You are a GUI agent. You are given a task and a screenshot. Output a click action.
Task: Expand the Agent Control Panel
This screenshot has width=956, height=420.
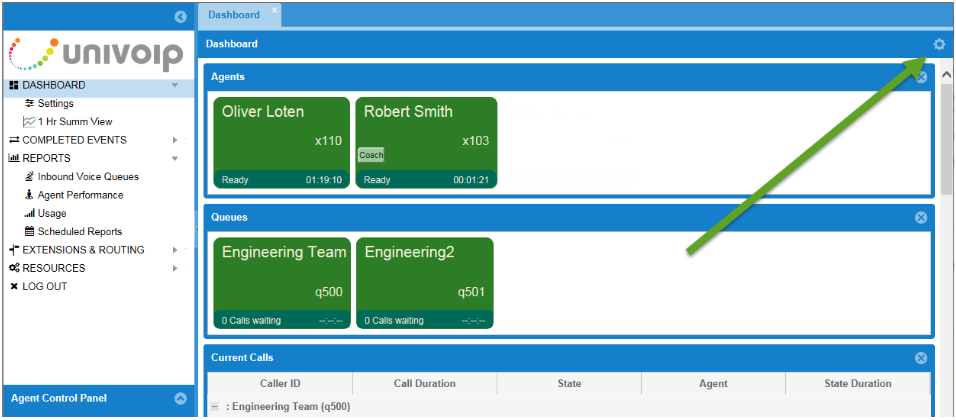coord(180,399)
